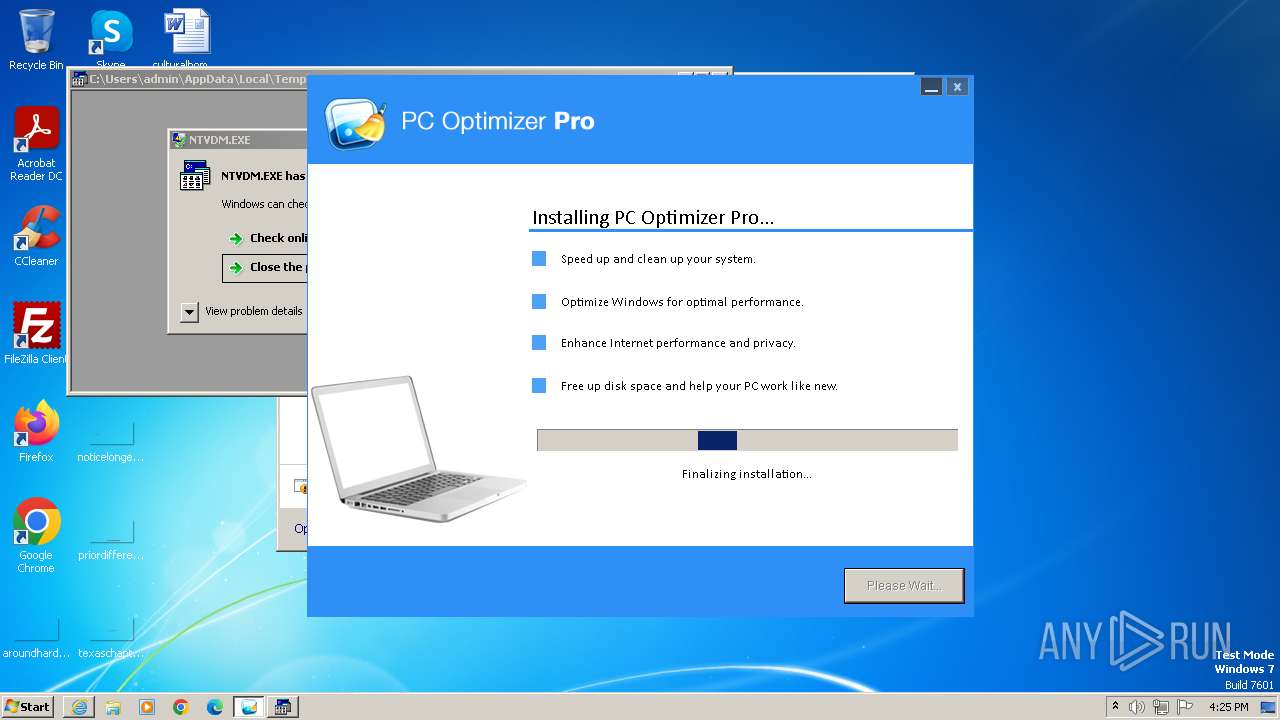Open Chrome from the taskbar
Image resolution: width=1280 pixels, height=720 pixels.
click(181, 707)
